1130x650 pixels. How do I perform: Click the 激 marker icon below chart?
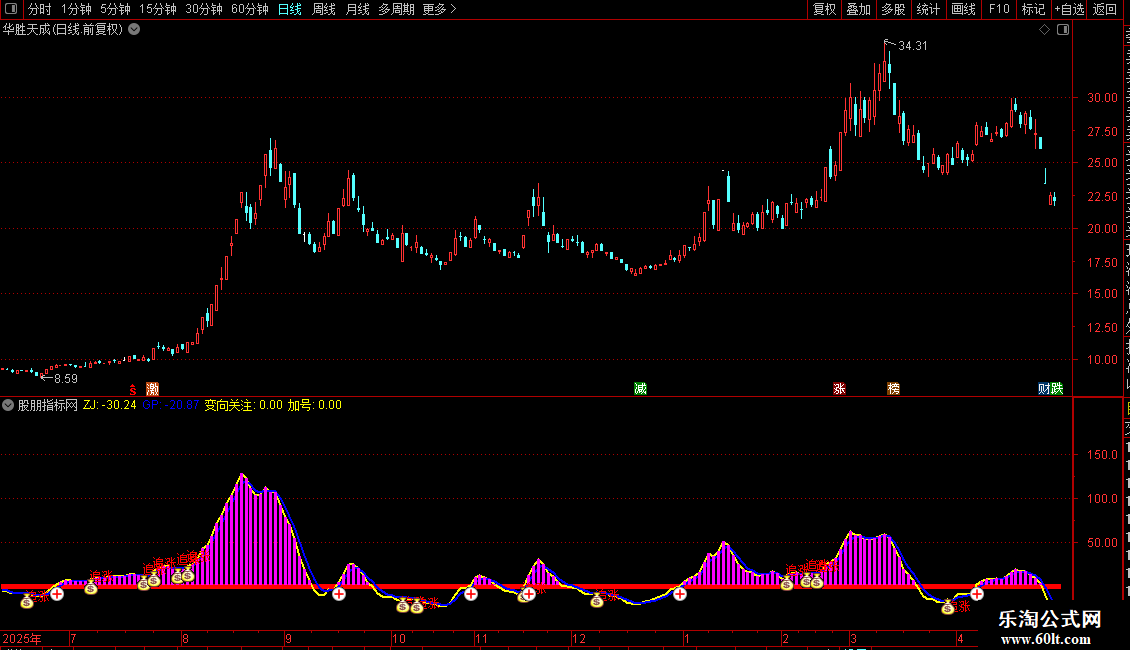152,388
